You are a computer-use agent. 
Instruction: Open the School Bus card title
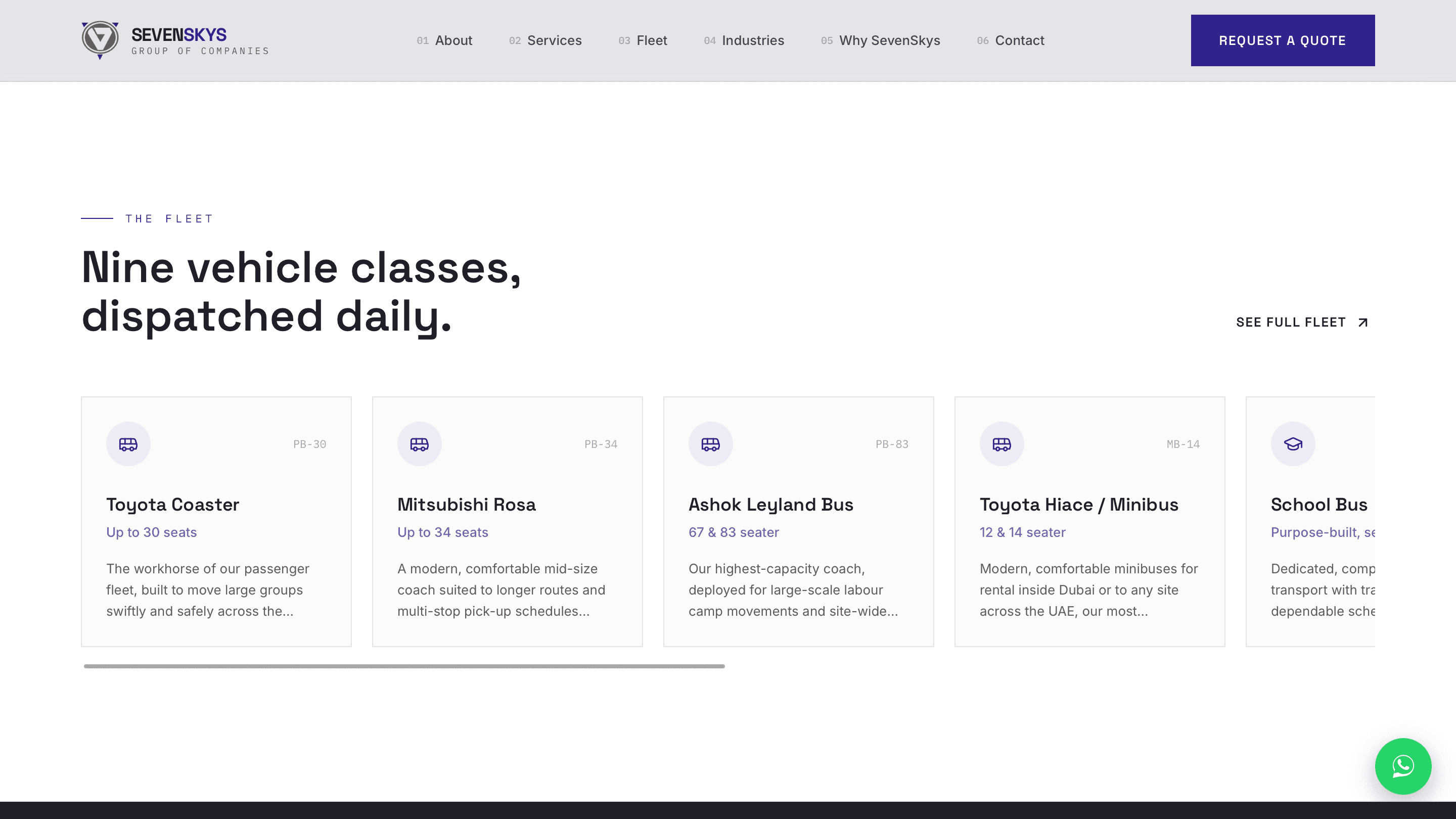pos(1318,504)
